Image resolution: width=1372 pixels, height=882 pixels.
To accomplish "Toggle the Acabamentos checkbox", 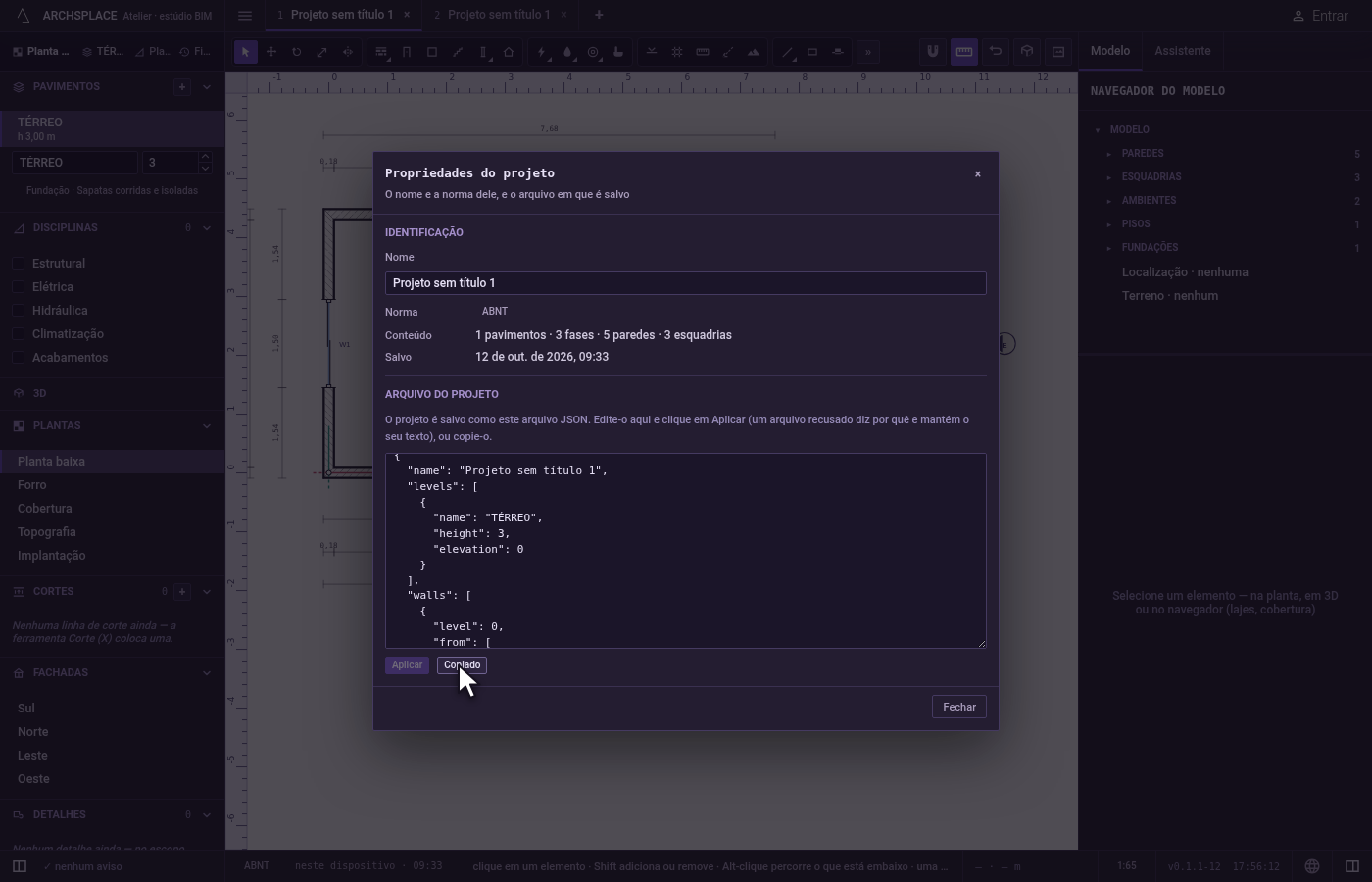I will point(18,358).
